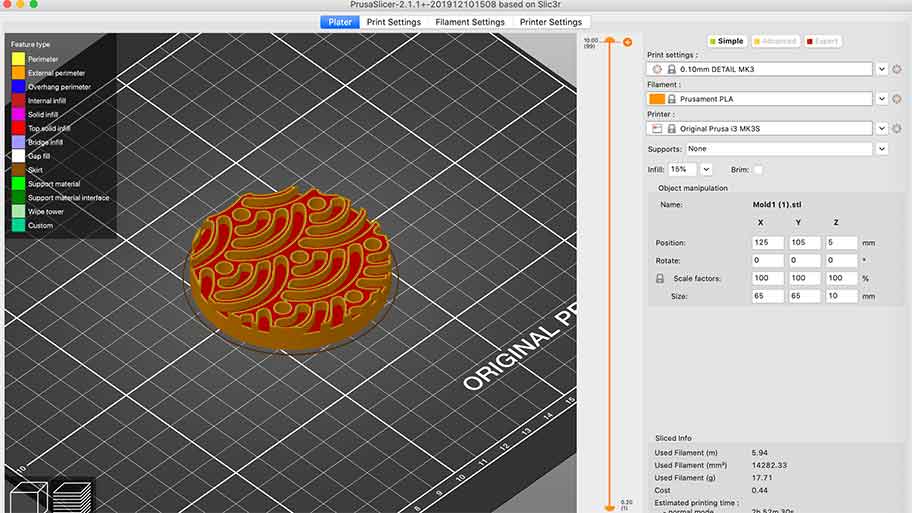Click Used Filament (m) value 5.94

759,453
